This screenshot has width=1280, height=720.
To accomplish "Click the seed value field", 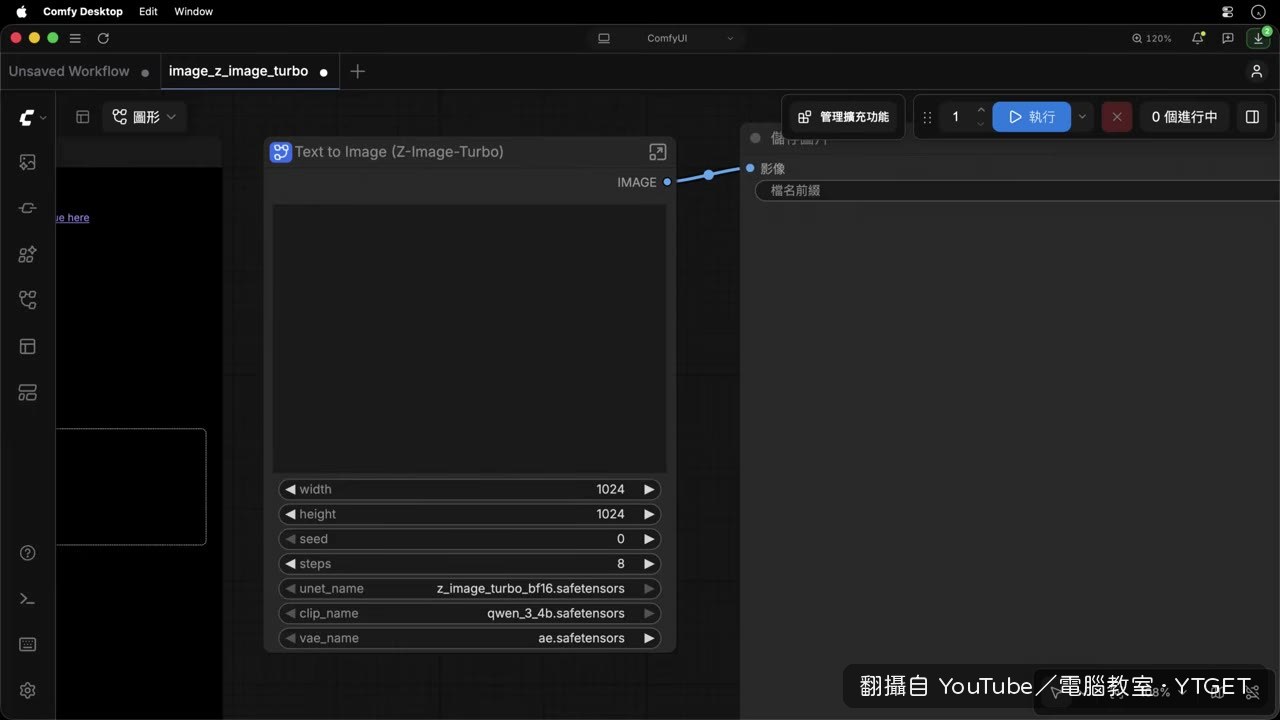I will (469, 539).
